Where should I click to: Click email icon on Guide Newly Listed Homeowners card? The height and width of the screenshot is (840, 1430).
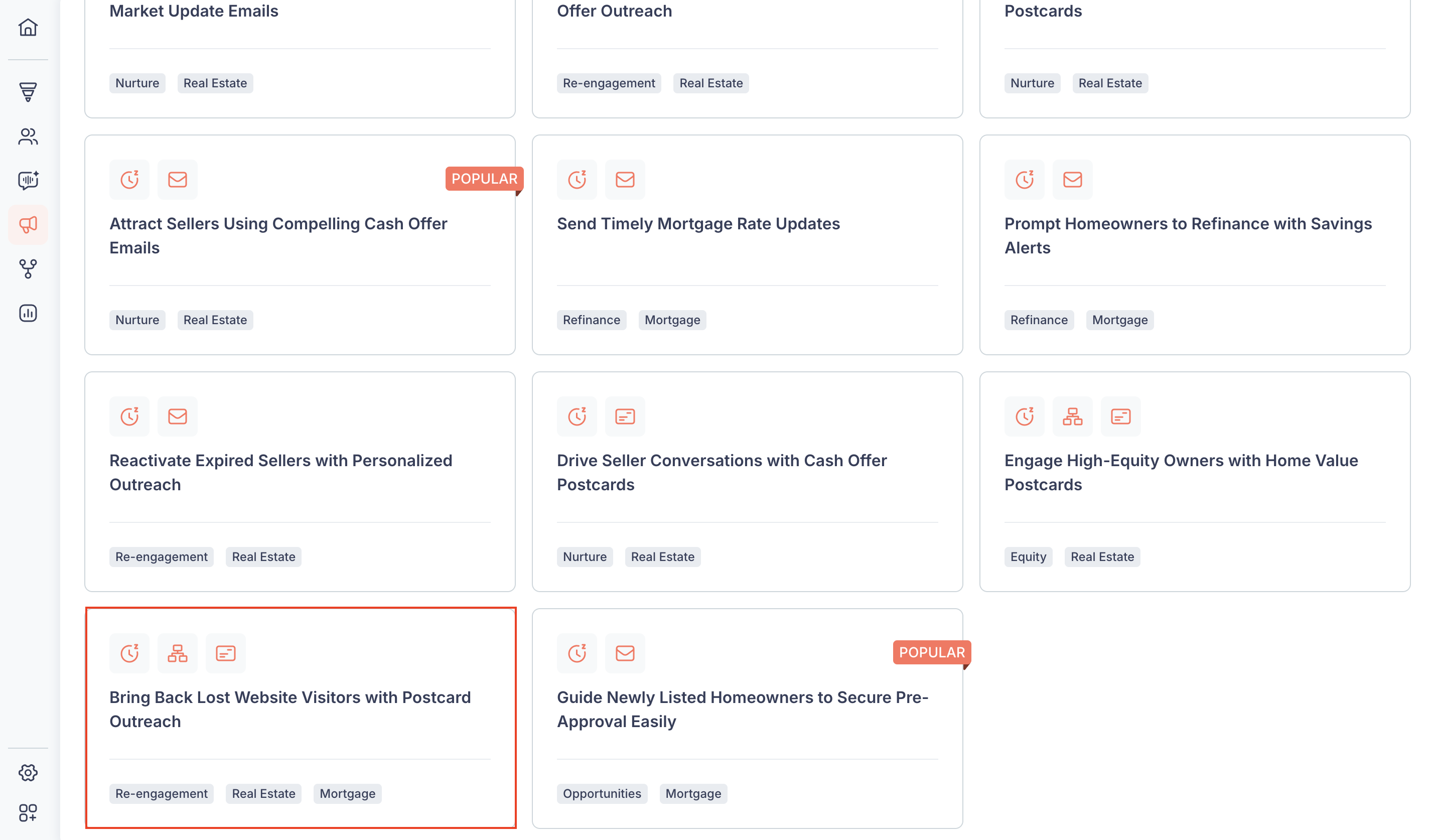[x=625, y=653]
